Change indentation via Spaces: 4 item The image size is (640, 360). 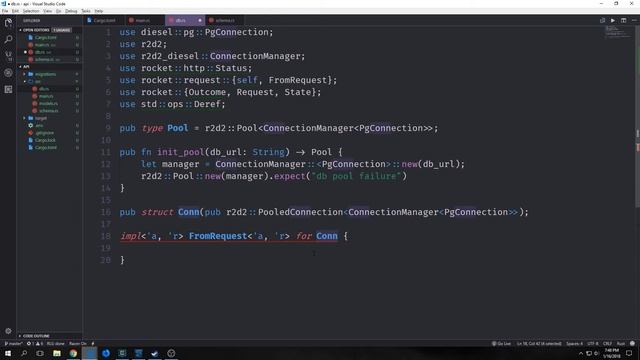pos(574,343)
